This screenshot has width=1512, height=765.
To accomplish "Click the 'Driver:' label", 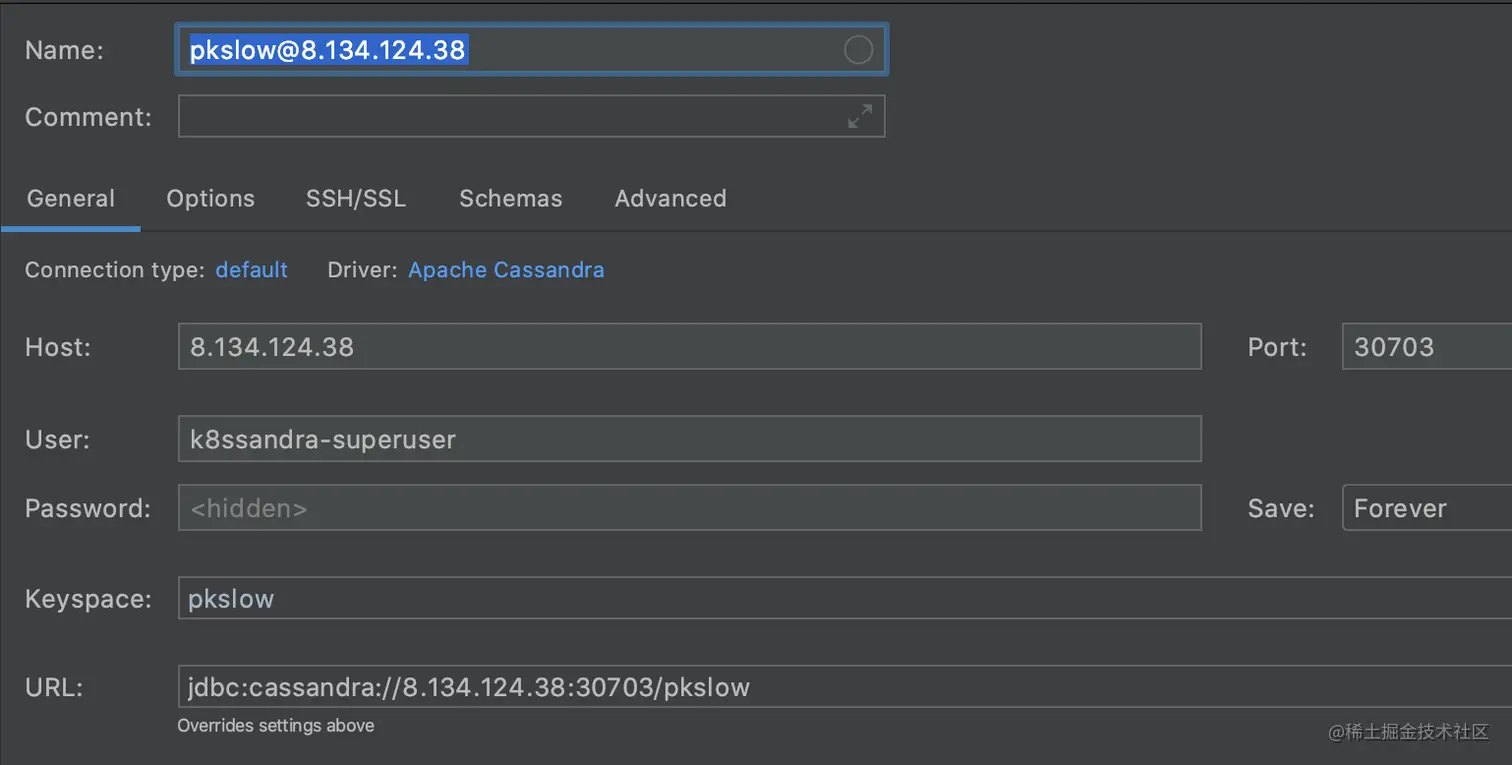I will [x=363, y=270].
